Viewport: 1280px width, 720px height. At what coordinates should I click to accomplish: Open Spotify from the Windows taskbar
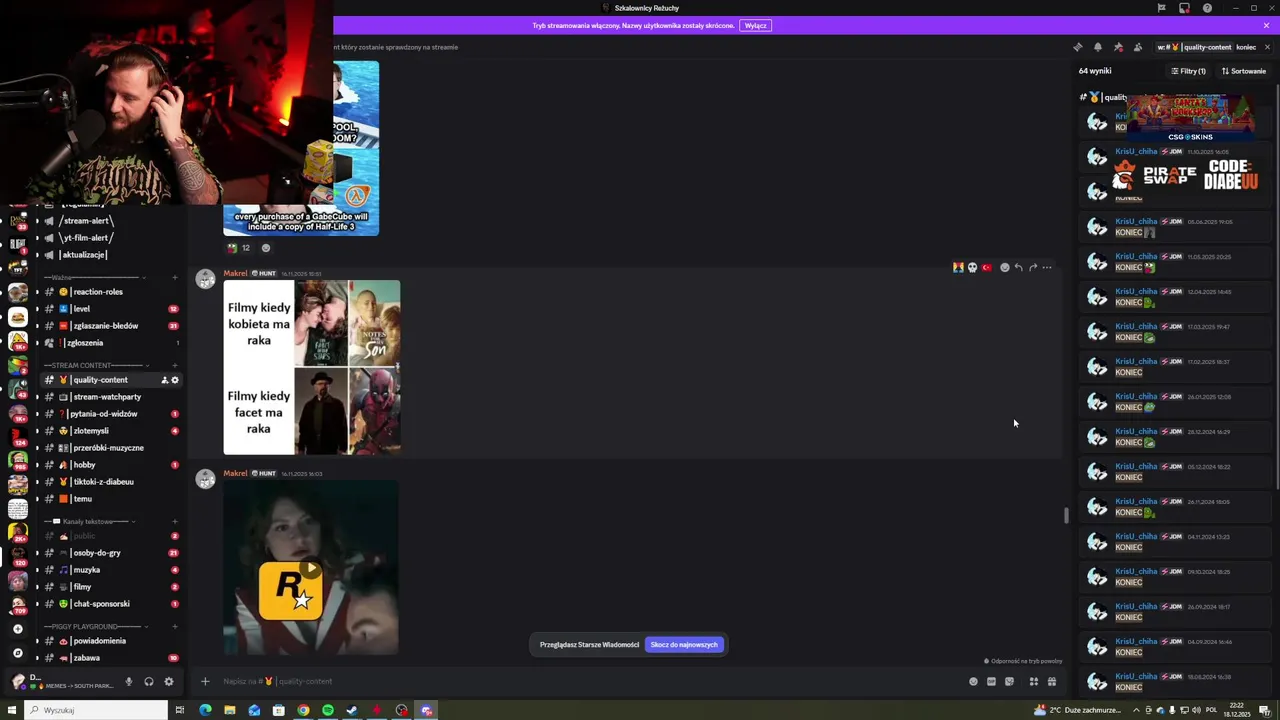327,710
